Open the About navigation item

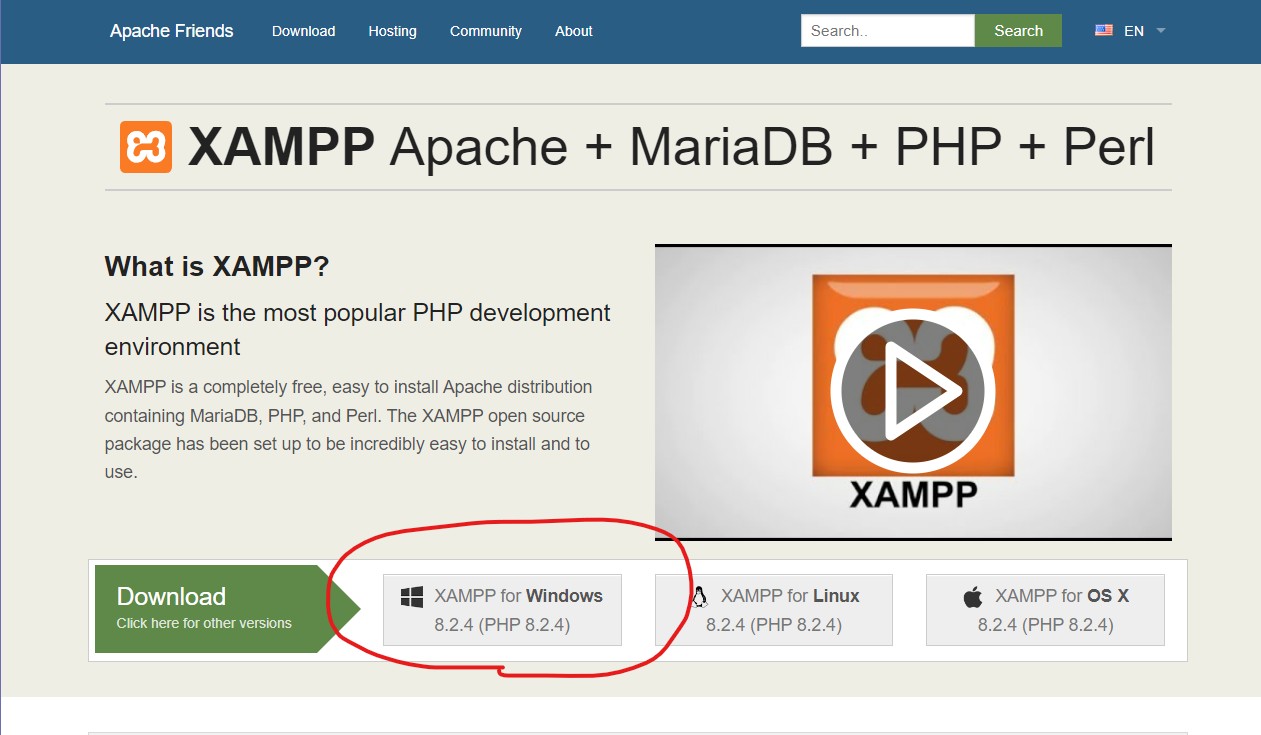pyautogui.click(x=573, y=31)
